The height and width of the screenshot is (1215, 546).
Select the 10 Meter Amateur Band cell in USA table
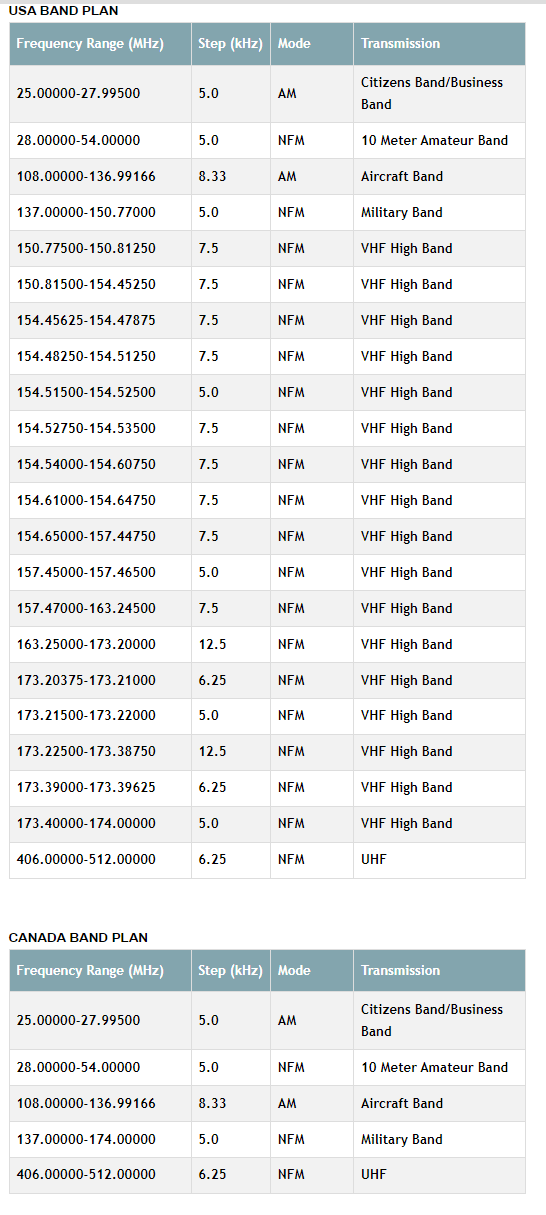coord(439,141)
